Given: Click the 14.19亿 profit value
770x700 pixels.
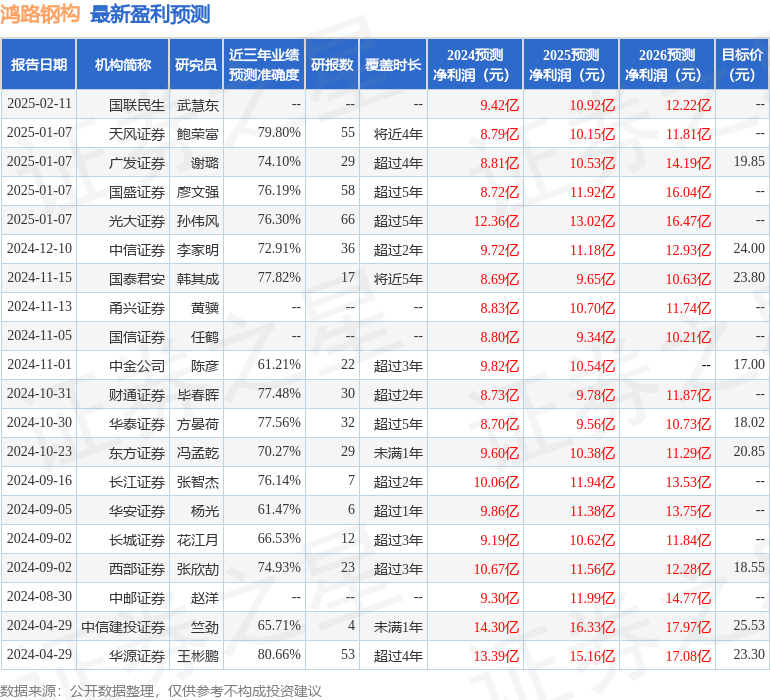Looking at the screenshot, I should click(688, 163).
